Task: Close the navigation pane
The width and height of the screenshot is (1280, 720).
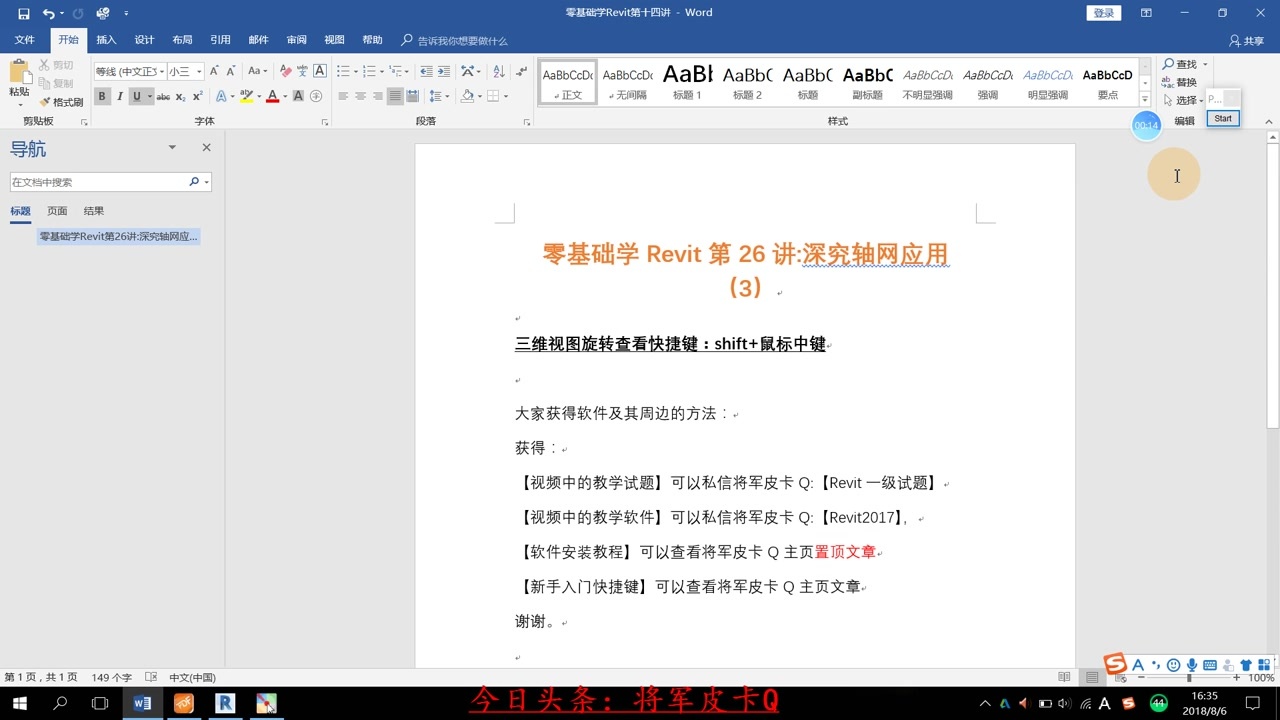Action: tap(206, 147)
